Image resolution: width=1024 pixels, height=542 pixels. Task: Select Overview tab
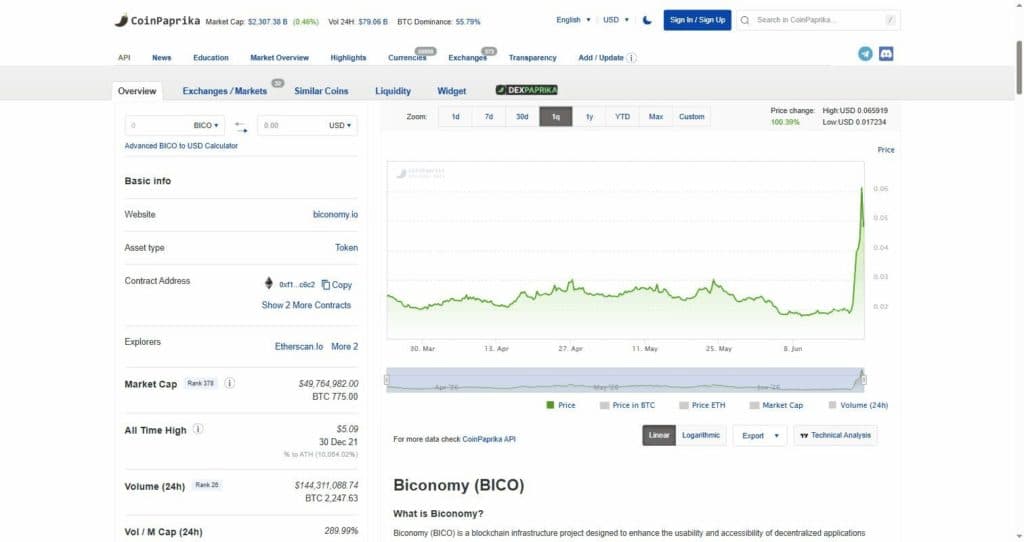click(x=137, y=91)
